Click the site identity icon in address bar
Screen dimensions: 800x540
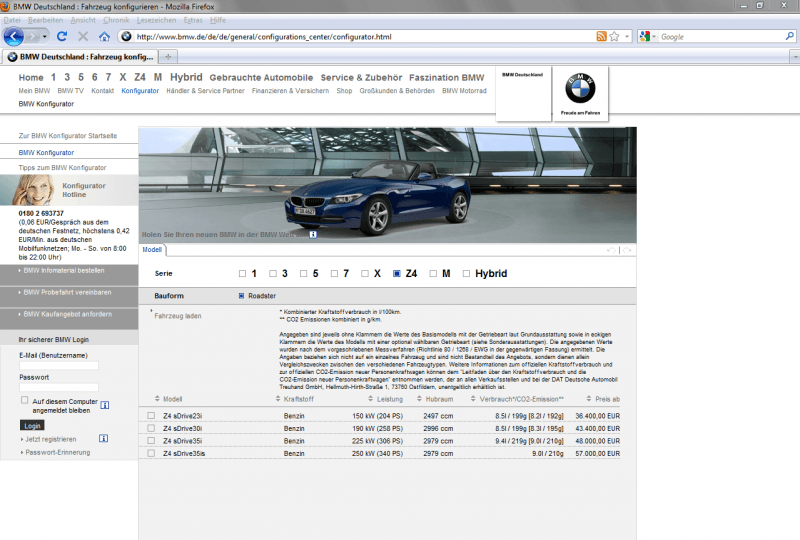coord(126,36)
